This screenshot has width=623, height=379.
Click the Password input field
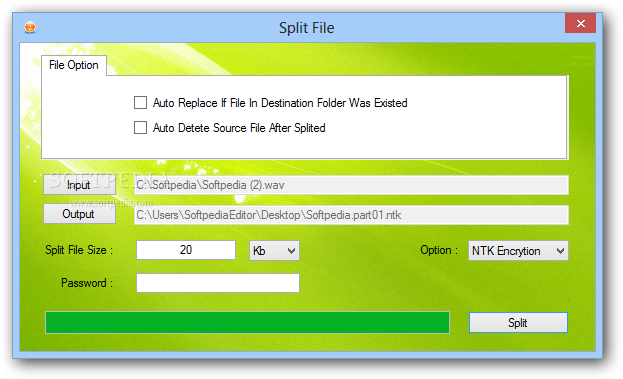click(218, 283)
